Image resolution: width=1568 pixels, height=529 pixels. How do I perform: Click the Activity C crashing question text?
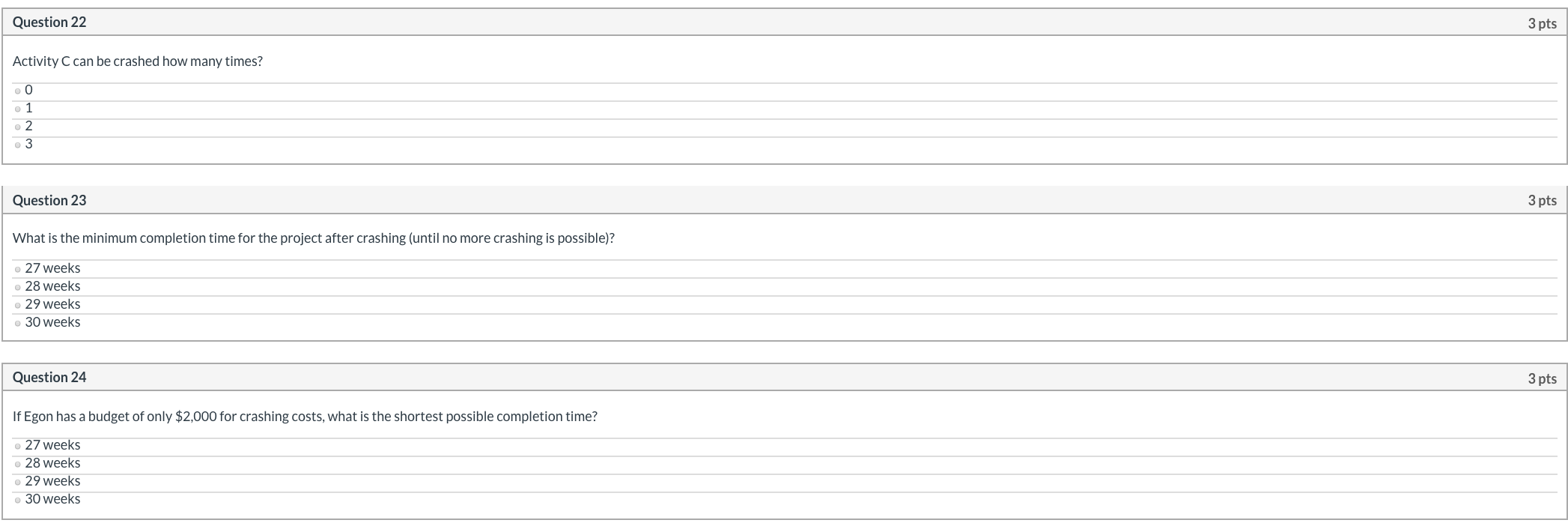[x=139, y=61]
